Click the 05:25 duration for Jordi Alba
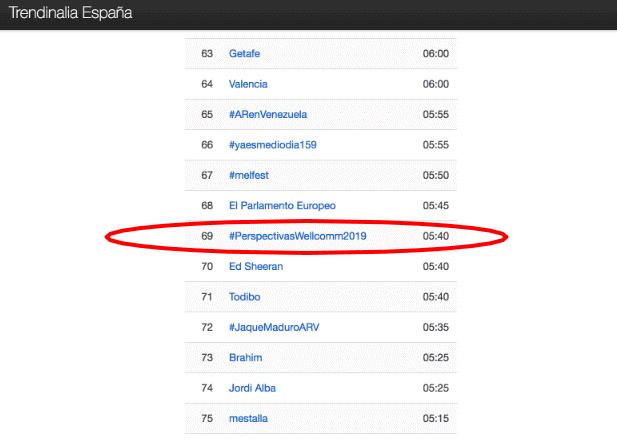 [x=436, y=388]
